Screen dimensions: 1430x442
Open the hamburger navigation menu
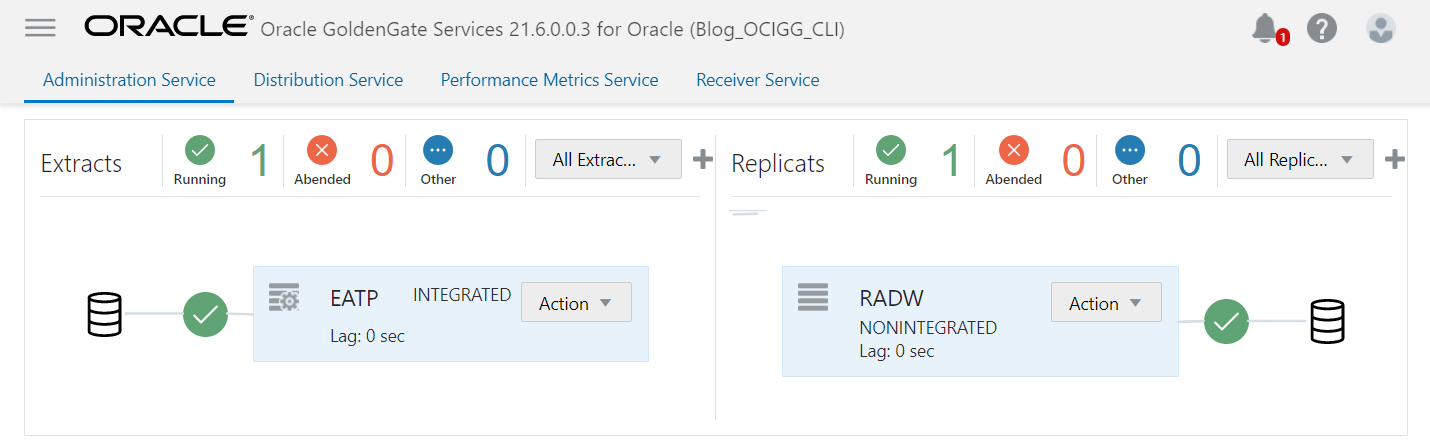point(40,28)
